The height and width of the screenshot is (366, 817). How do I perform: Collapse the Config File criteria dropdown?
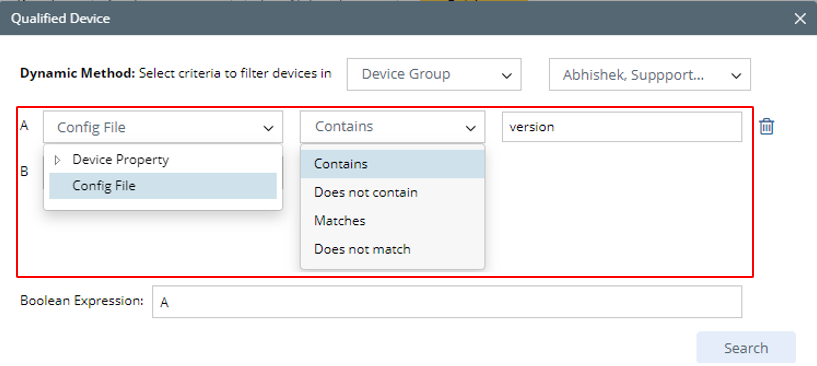pyautogui.click(x=163, y=127)
